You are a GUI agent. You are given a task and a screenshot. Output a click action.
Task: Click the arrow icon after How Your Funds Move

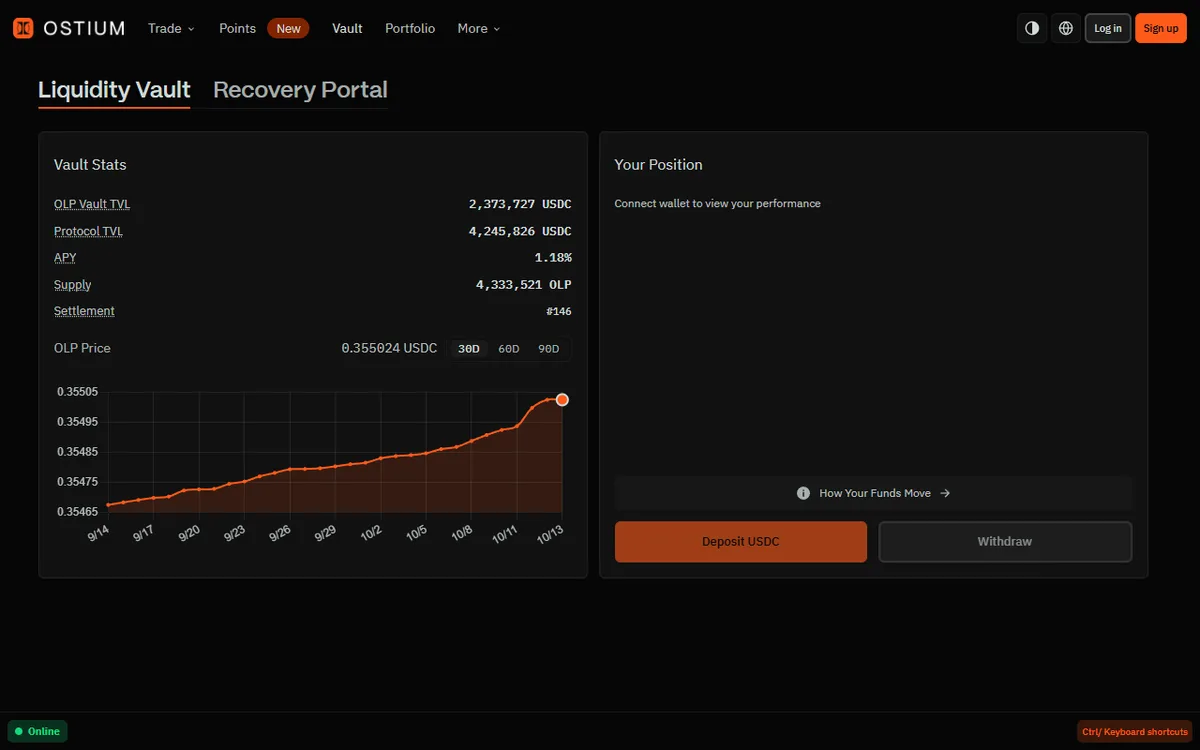[945, 493]
